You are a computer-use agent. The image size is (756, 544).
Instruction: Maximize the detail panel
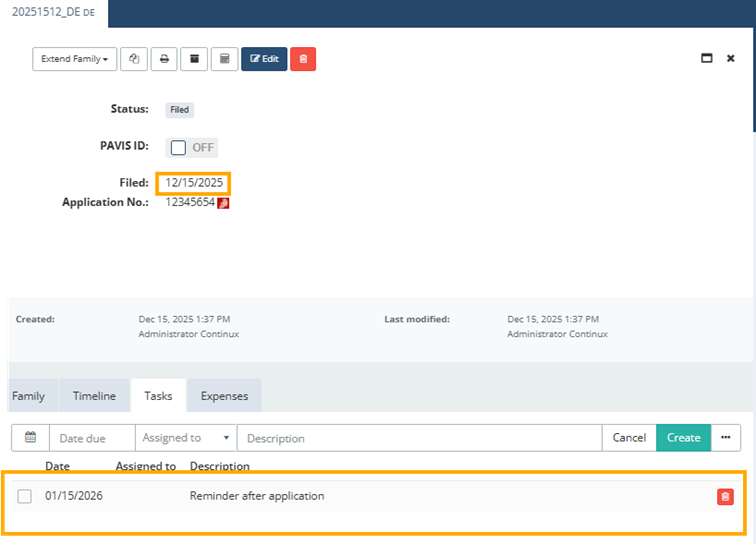(x=707, y=58)
